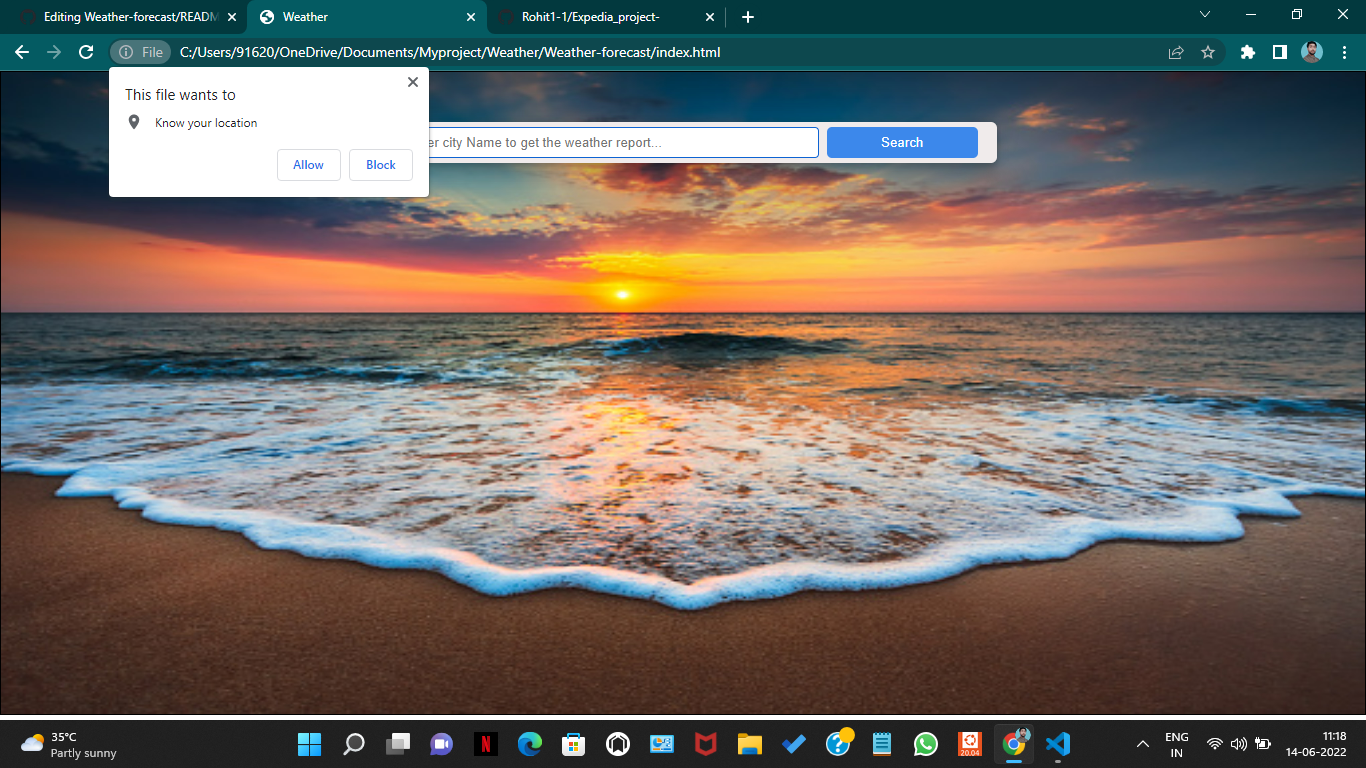
Task: Click the address bar file path
Action: coord(450,52)
